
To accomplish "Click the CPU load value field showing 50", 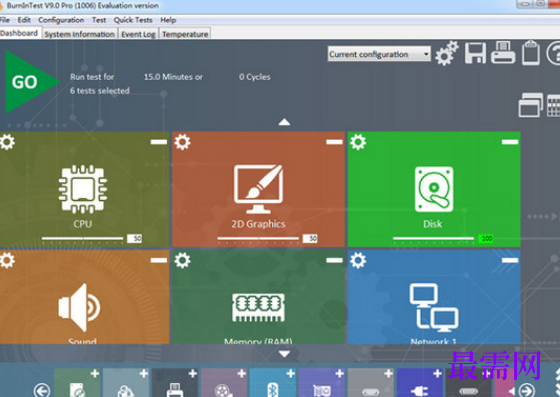I will click(135, 238).
